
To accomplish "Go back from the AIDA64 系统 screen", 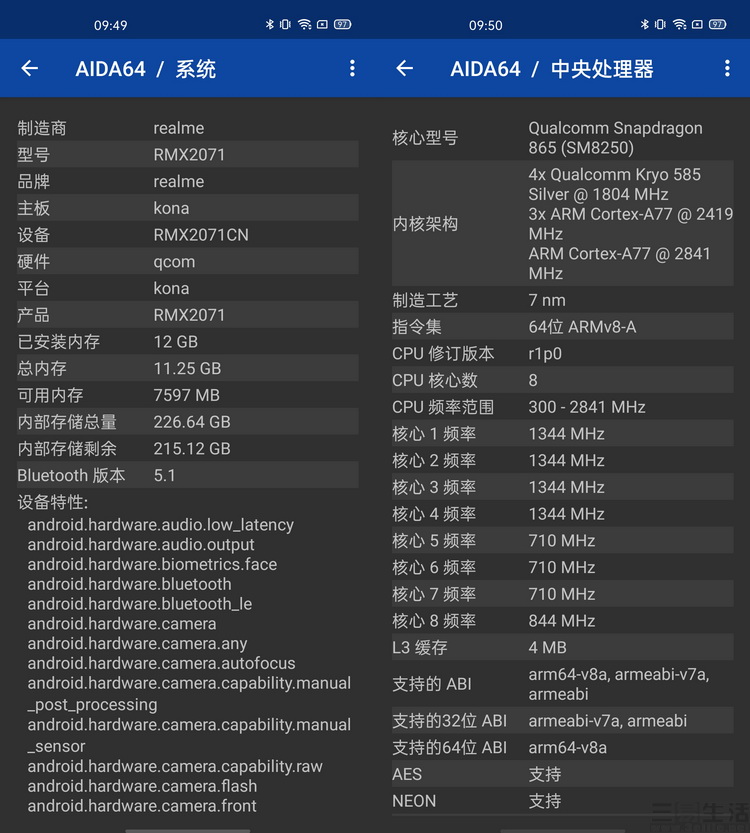I will pos(30,69).
